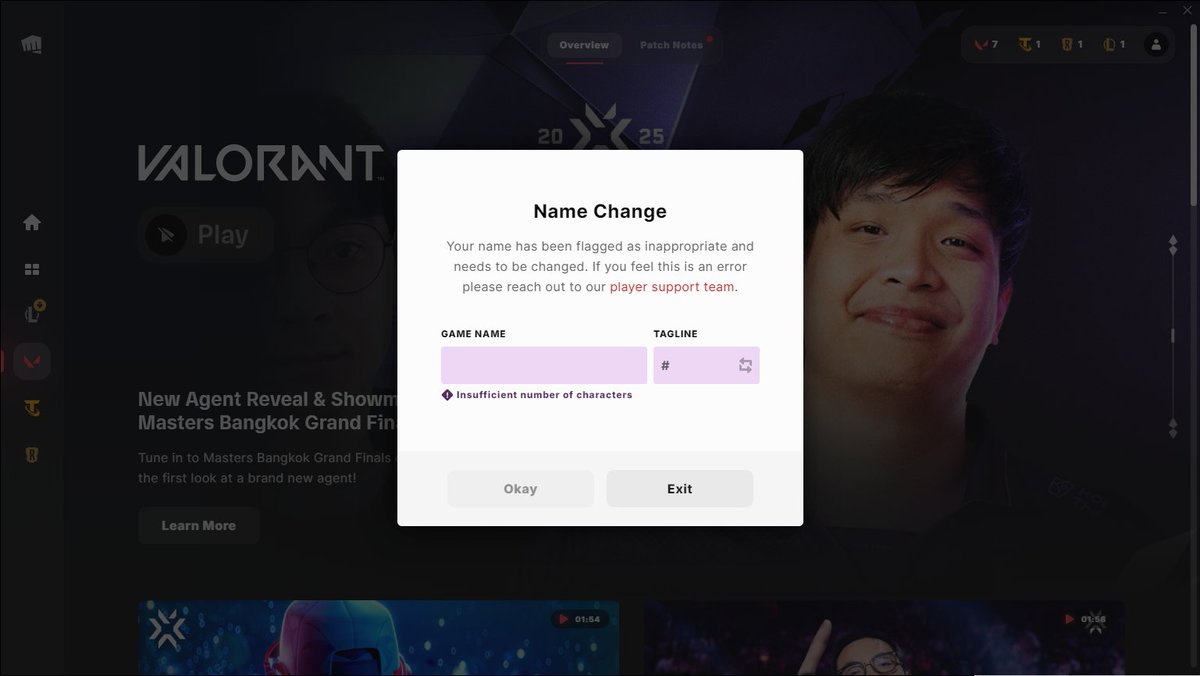Click the 'TAGLINE' field label
Screen dimensions: 1200x676
(x=676, y=334)
